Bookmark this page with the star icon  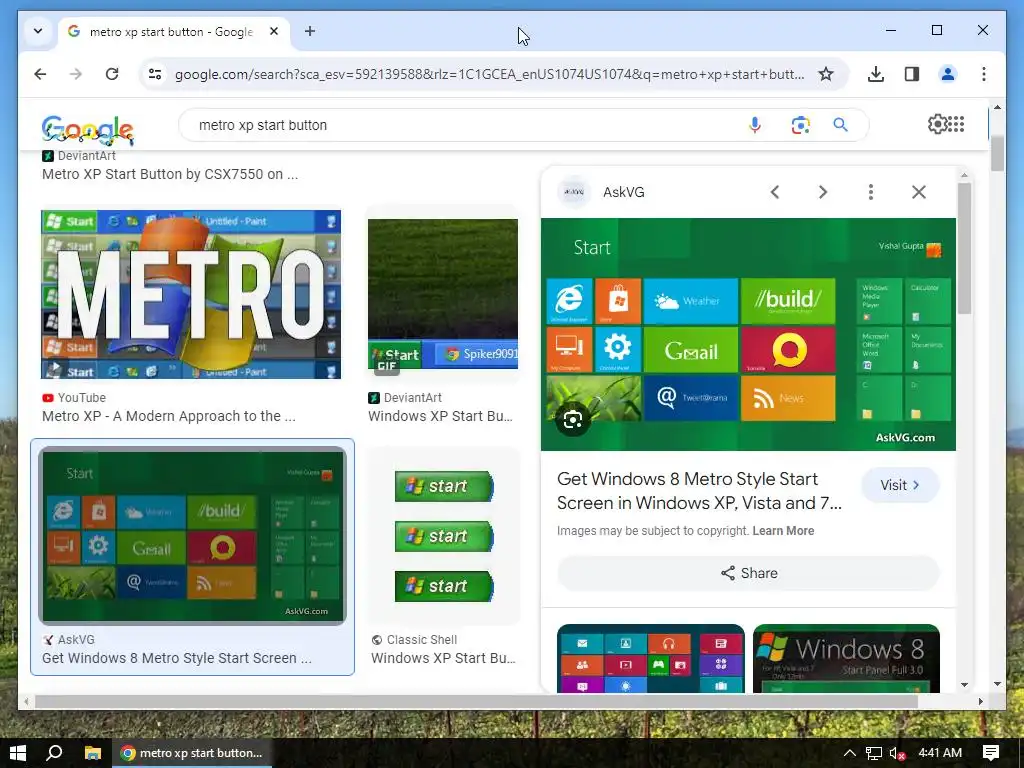tap(826, 74)
